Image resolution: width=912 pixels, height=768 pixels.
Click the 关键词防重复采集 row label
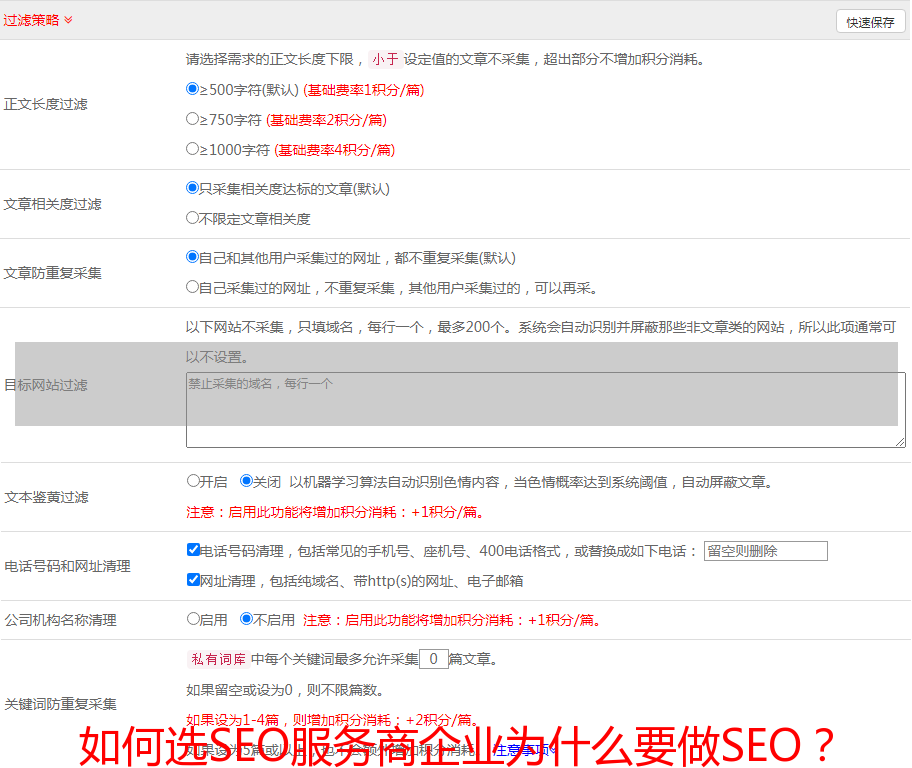(60, 704)
